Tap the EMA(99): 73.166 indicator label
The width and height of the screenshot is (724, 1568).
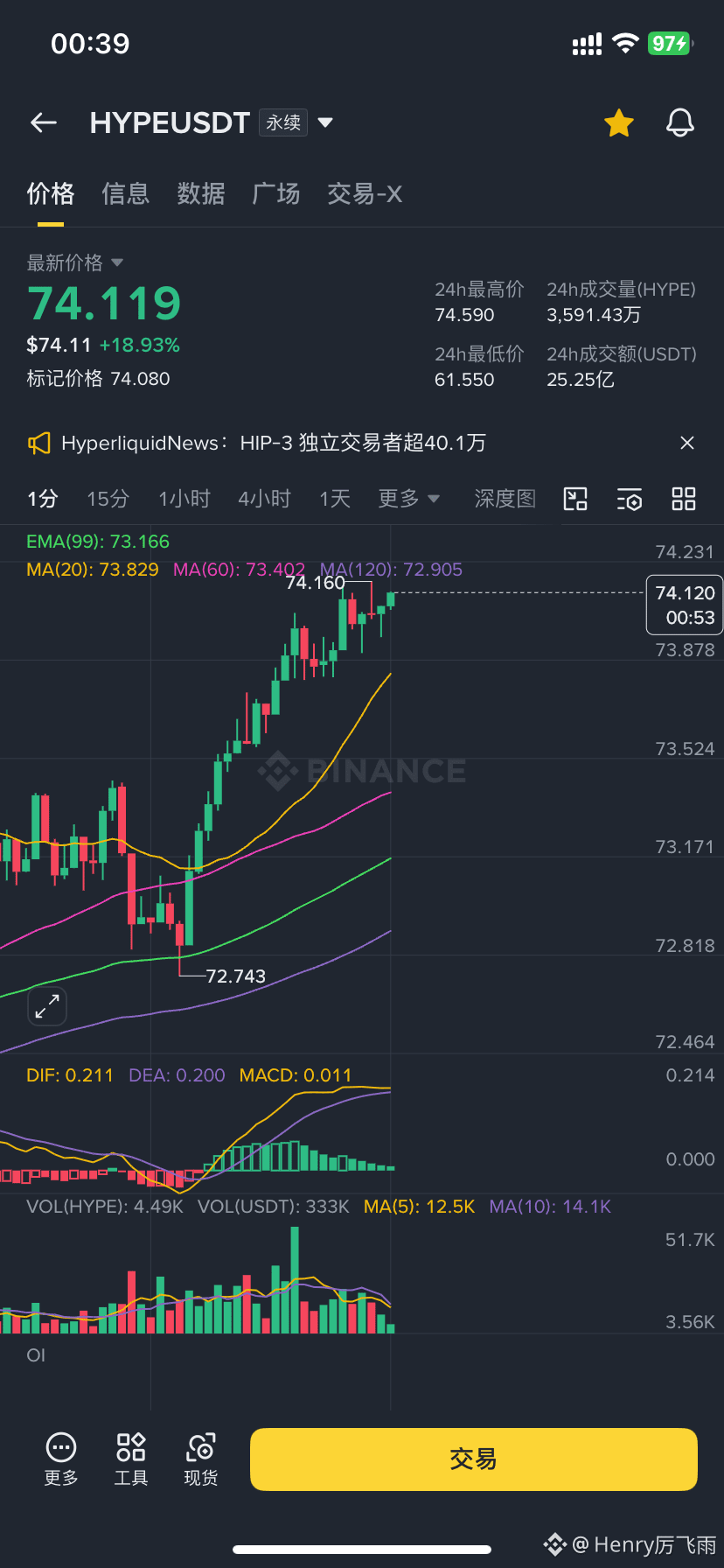click(98, 542)
